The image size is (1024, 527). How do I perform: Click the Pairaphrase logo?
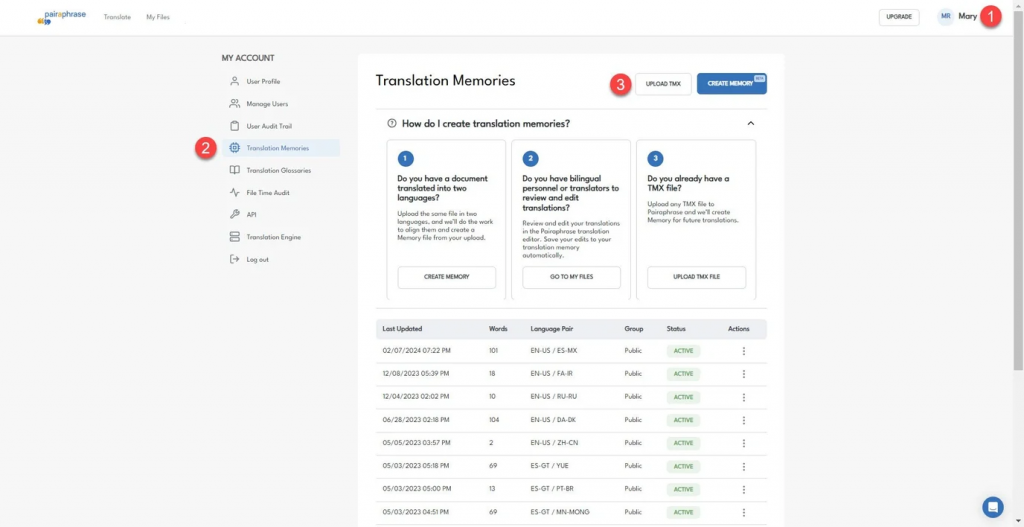61,17
